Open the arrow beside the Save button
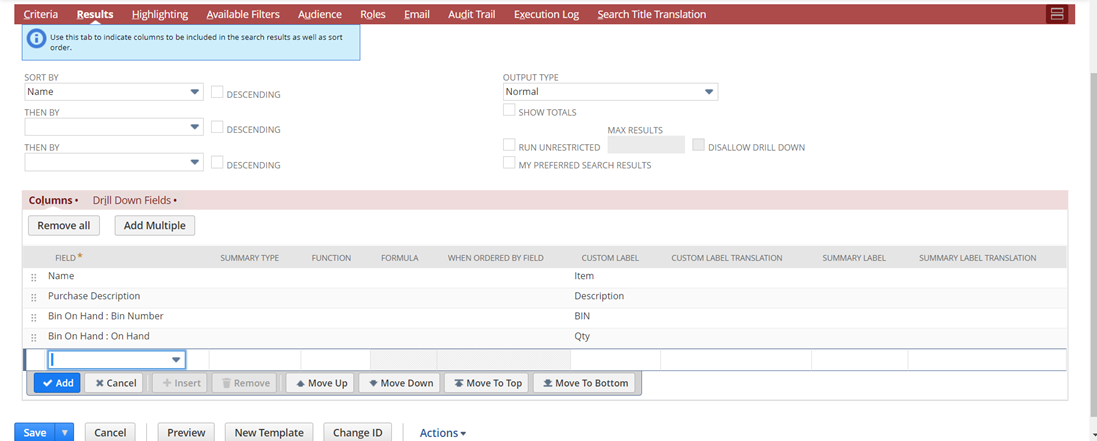Screen dimensions: 1097x441 pos(64,433)
